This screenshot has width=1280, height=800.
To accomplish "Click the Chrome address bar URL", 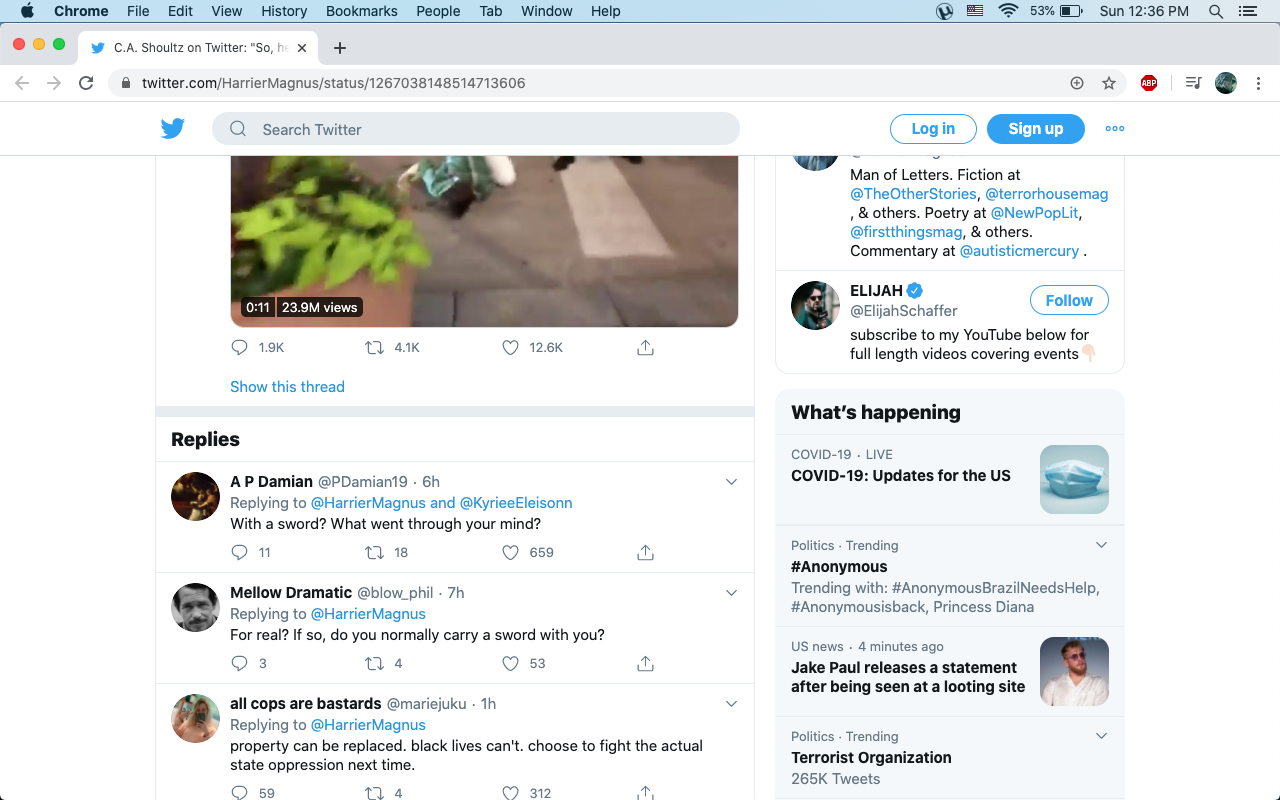I will click(333, 83).
